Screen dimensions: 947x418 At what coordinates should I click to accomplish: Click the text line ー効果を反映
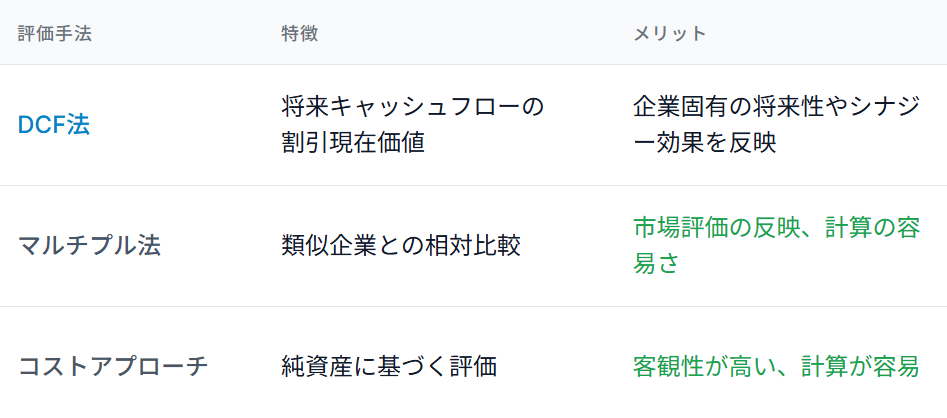[x=705, y=143]
